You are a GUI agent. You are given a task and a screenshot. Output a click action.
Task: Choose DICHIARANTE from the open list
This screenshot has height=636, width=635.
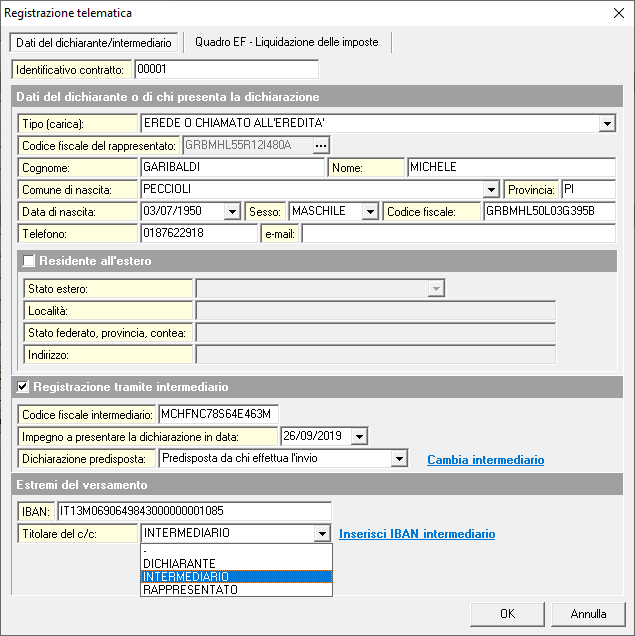click(179, 564)
